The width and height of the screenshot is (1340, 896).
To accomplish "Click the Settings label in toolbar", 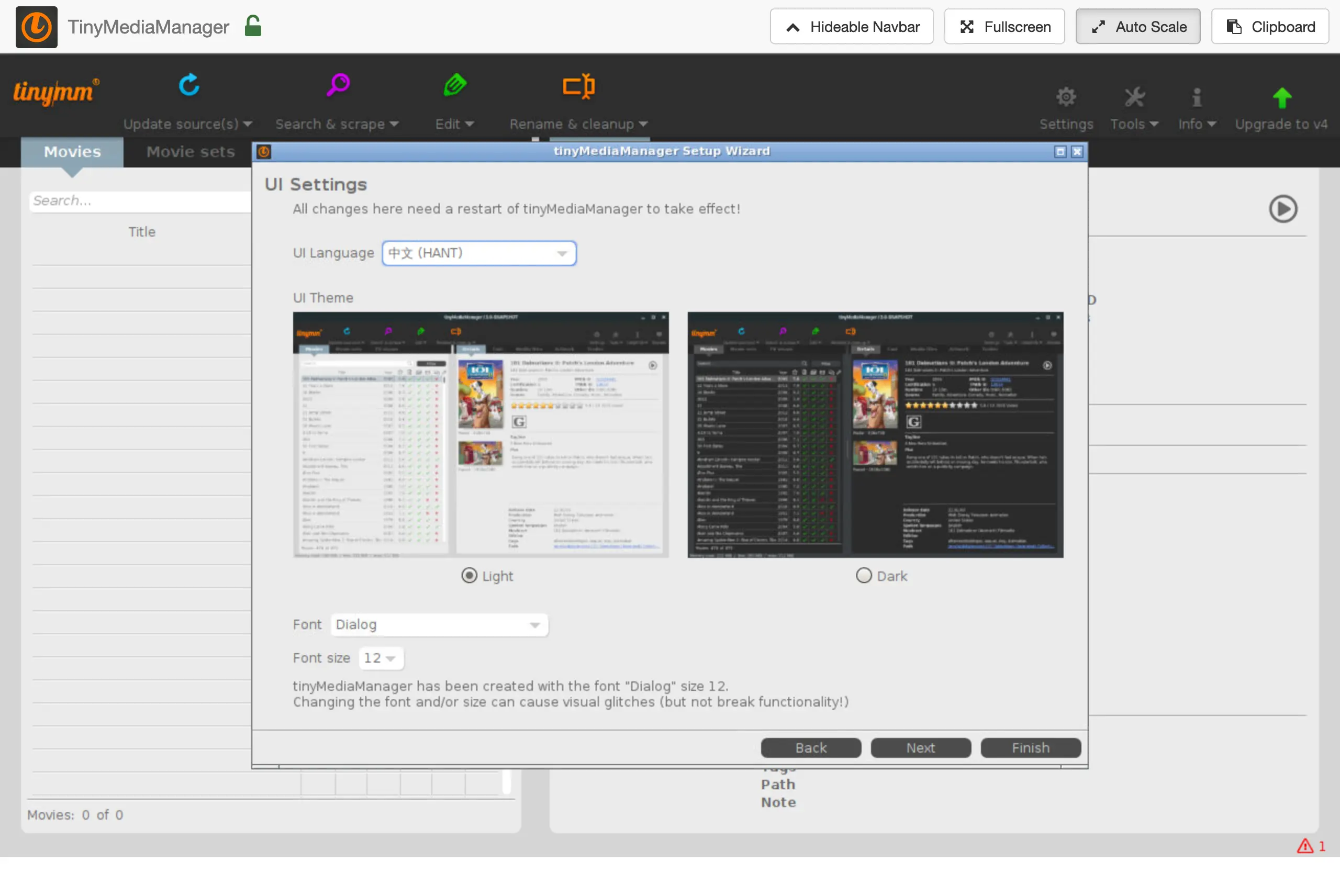I will pos(1066,124).
